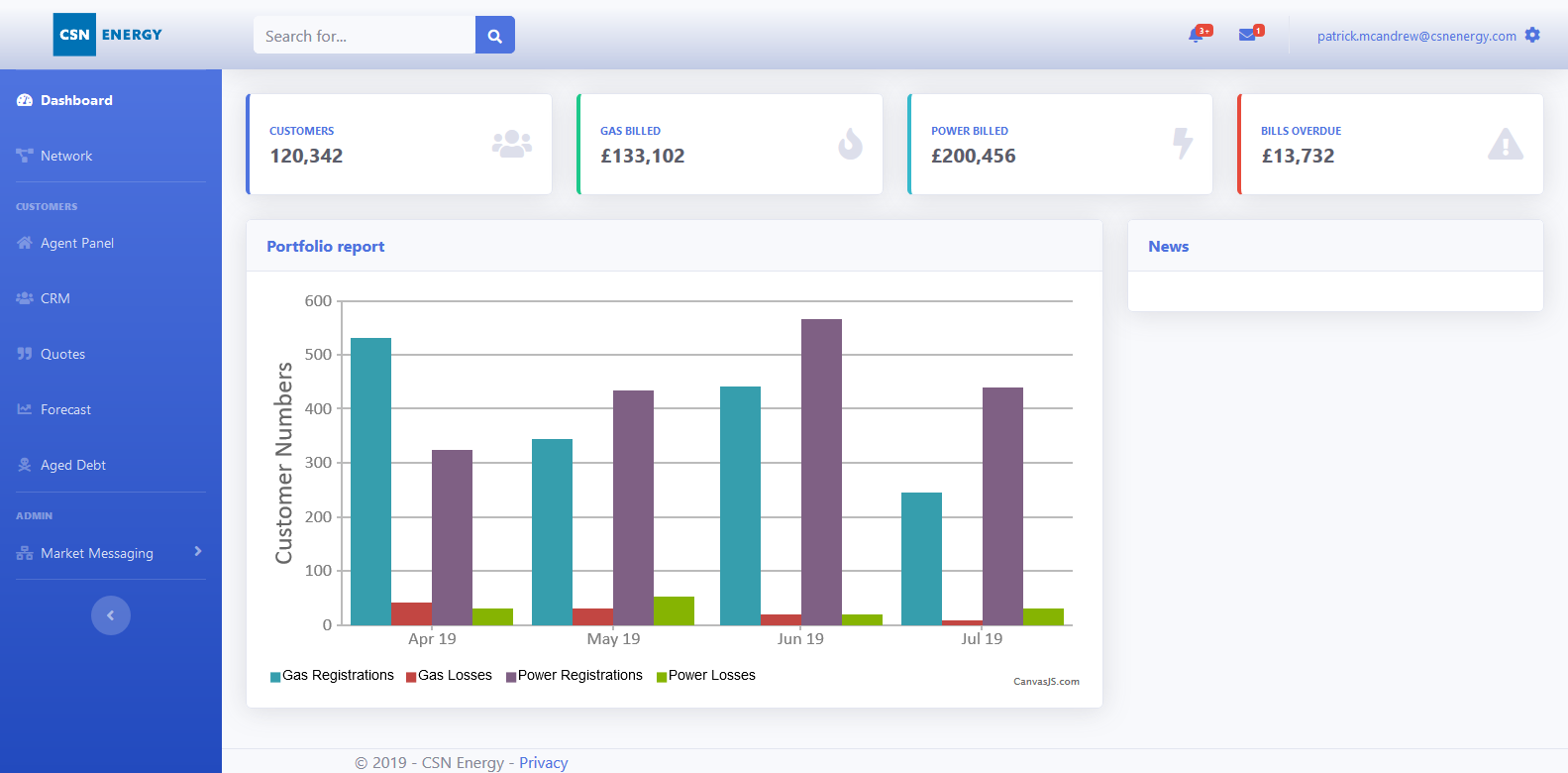The height and width of the screenshot is (773, 1568).
Task: Click the customers group icon
Action: (x=511, y=145)
